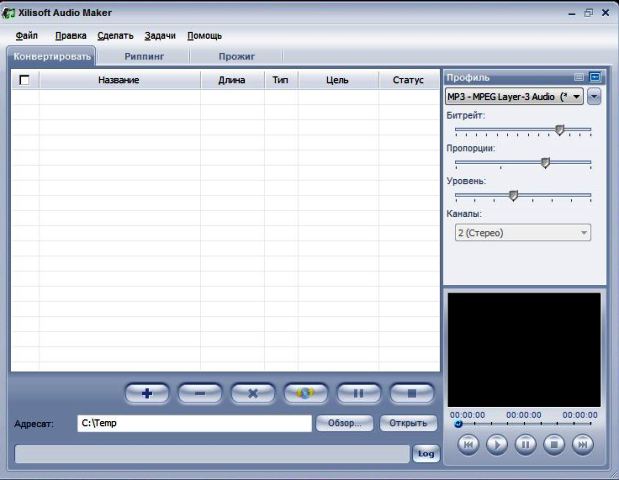Skip to next track in player
Screen dimensions: 619x480
coord(583,444)
